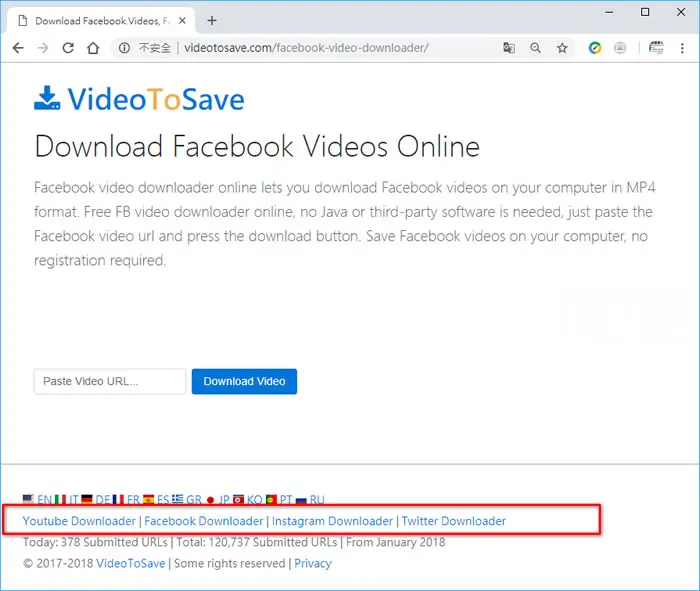Bookmark page with star icon

click(x=562, y=48)
